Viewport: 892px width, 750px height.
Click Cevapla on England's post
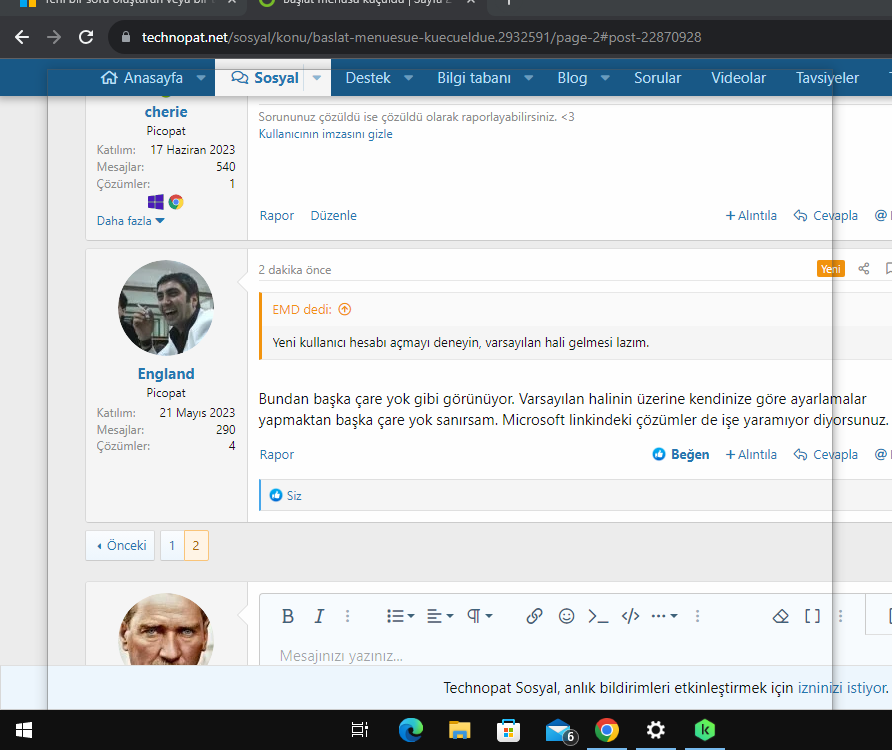[x=825, y=455]
